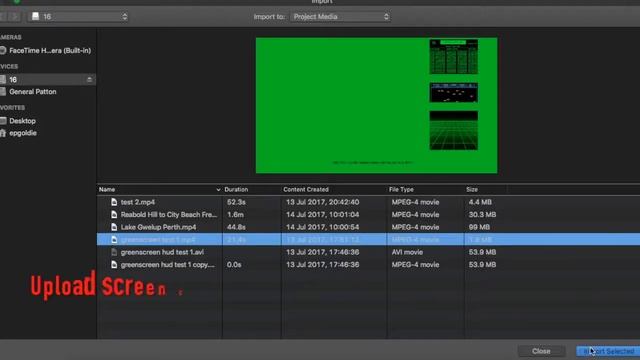Eject the 16 device
The image size is (640, 360).
[89, 80]
